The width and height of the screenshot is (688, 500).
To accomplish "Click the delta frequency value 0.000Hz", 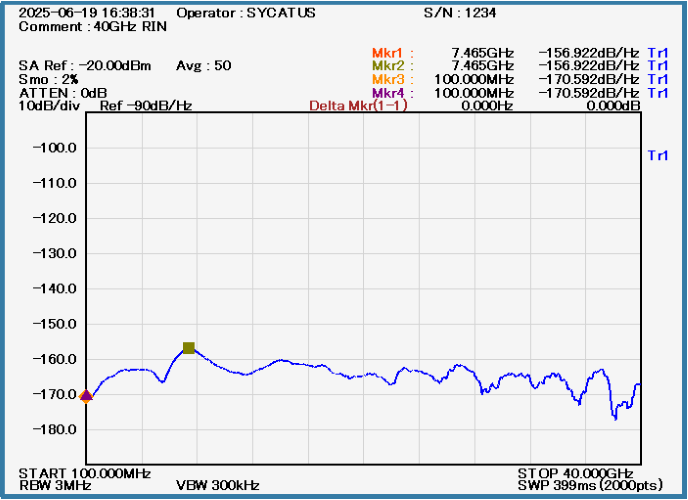I will click(x=487, y=105).
